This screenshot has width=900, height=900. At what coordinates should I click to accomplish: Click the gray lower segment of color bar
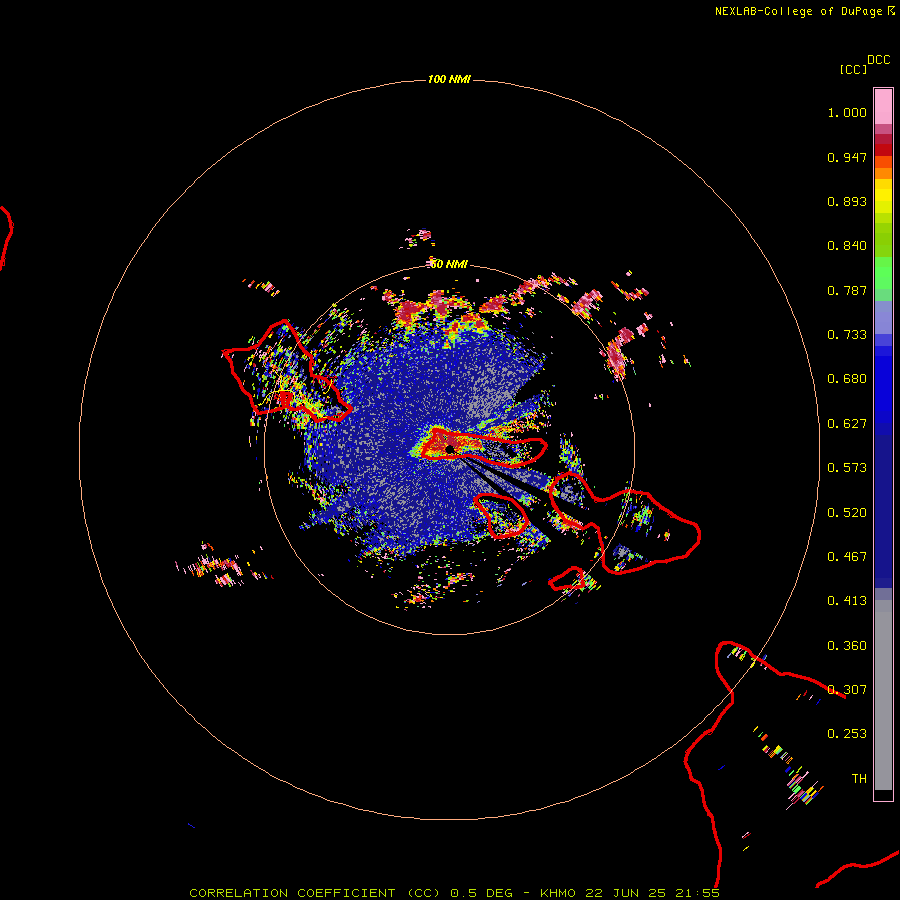pos(883,695)
